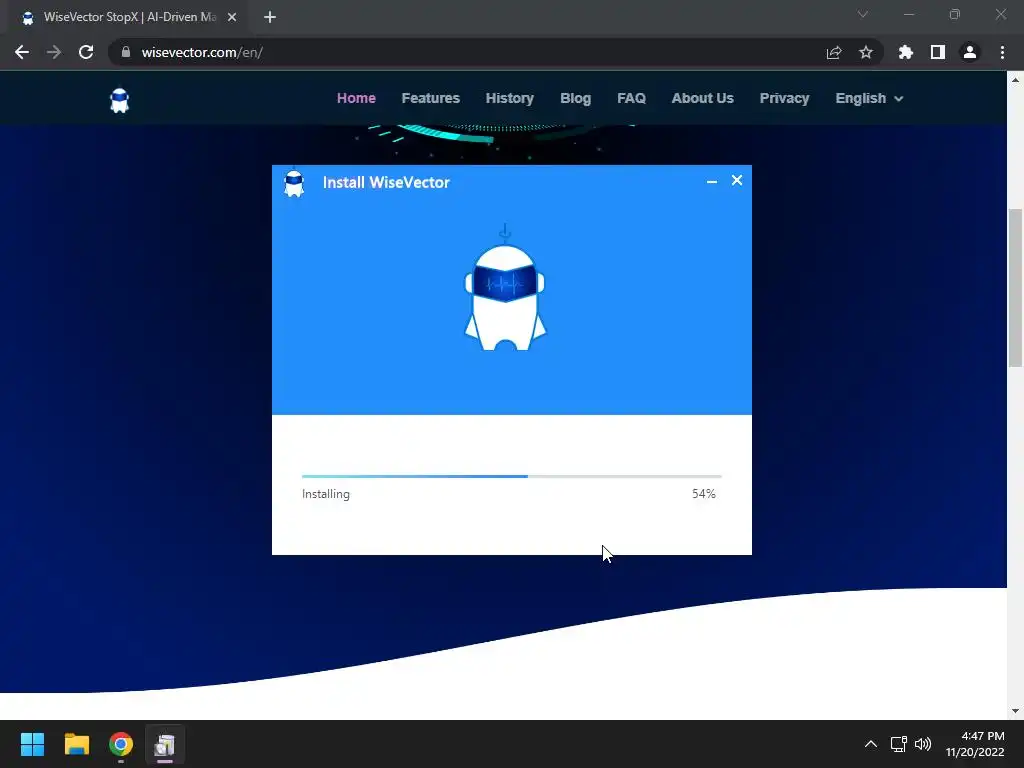The image size is (1024, 768).
Task: Click the scrollbar up arrow
Action: [1015, 80]
